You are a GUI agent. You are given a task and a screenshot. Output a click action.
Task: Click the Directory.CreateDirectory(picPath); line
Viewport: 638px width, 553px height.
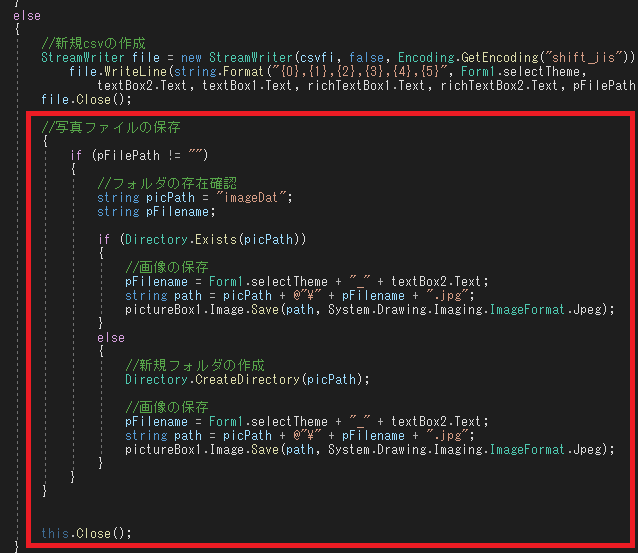(x=247, y=380)
